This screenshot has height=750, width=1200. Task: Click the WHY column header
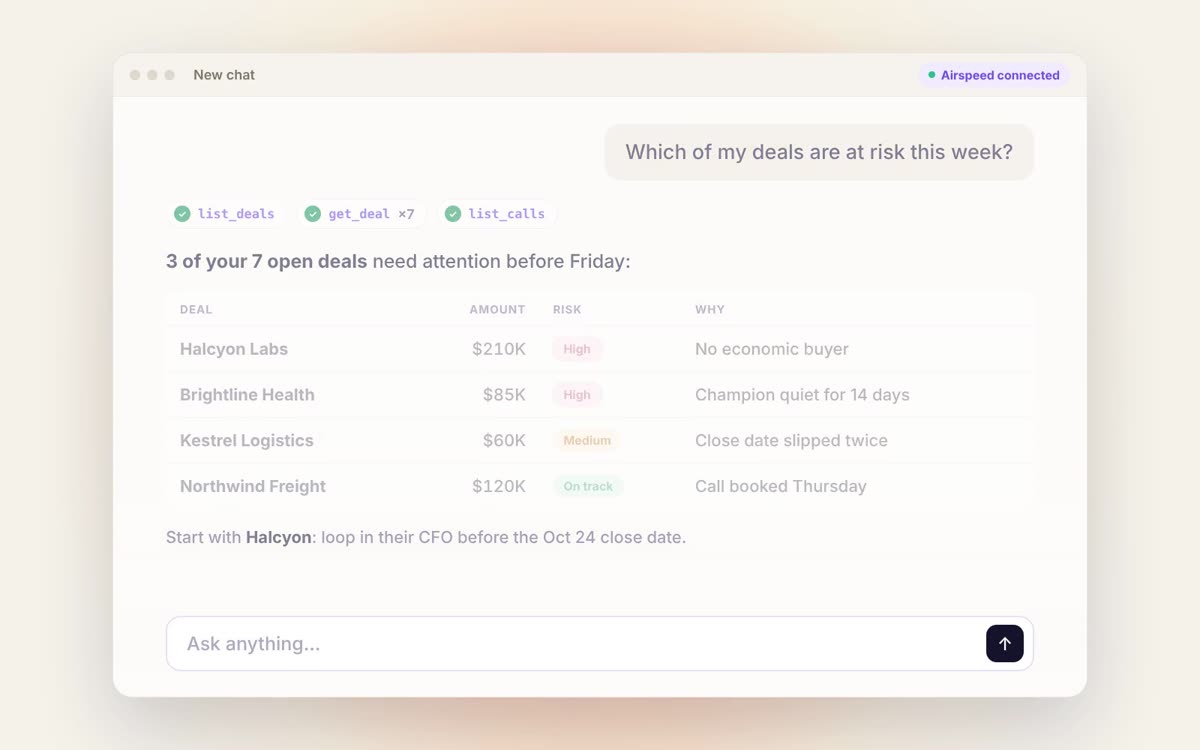tap(710, 309)
